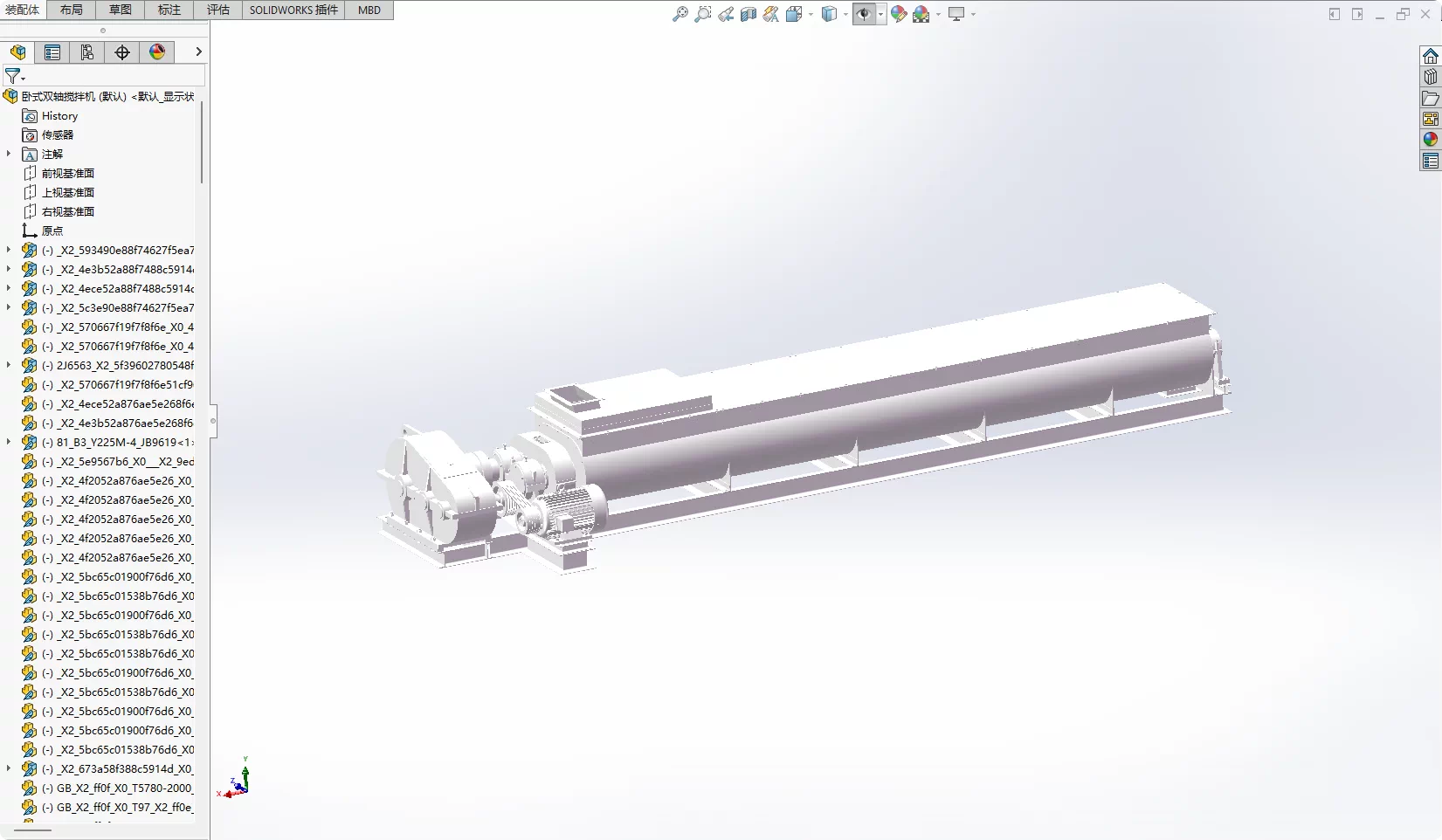Viewport: 1442px width, 840px height.
Task: Switch to the PropertyManager tab
Action: click(52, 52)
